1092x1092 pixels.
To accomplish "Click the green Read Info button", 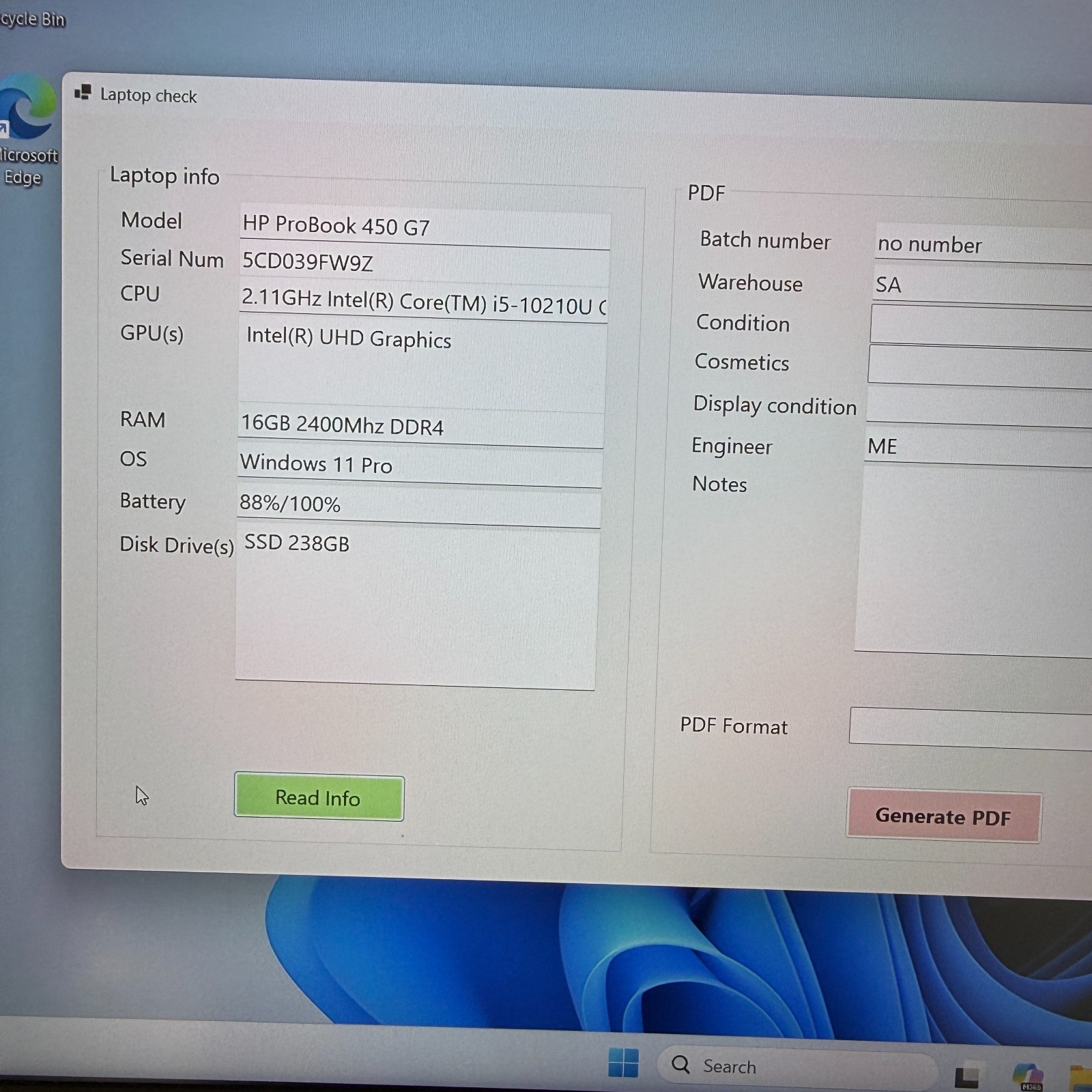I will click(319, 797).
